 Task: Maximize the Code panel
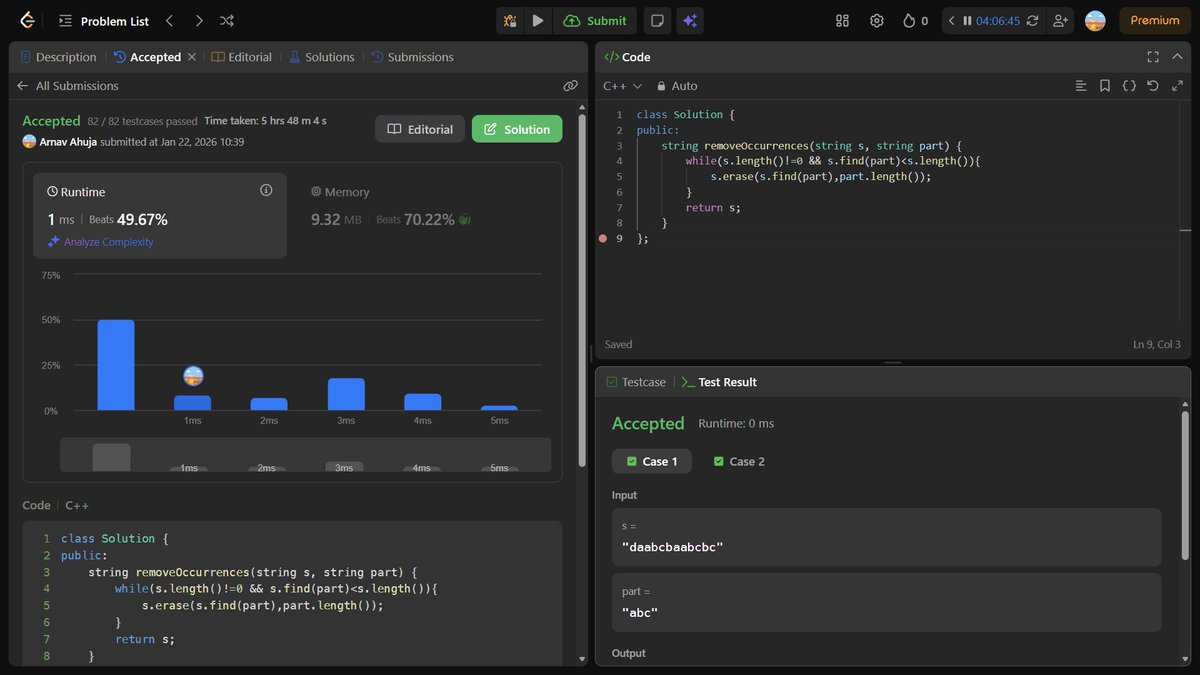[x=1153, y=57]
